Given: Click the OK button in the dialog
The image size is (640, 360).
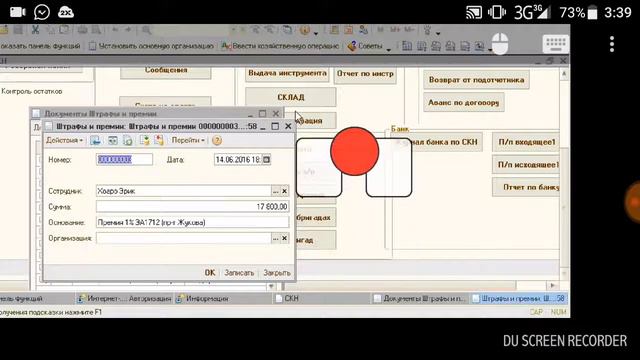Looking at the screenshot, I should [x=210, y=273].
